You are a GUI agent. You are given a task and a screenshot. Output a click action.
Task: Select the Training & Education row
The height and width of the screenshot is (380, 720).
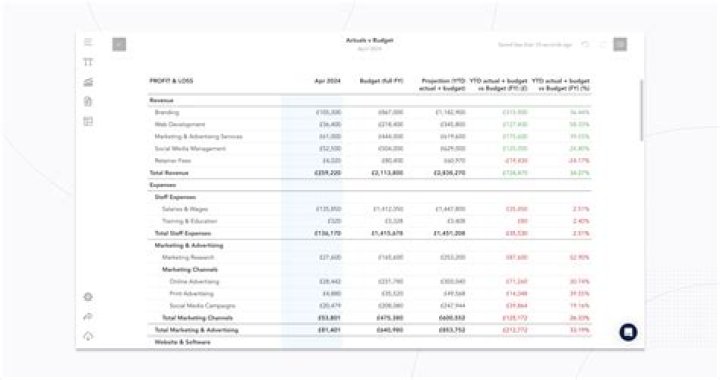click(x=370, y=221)
